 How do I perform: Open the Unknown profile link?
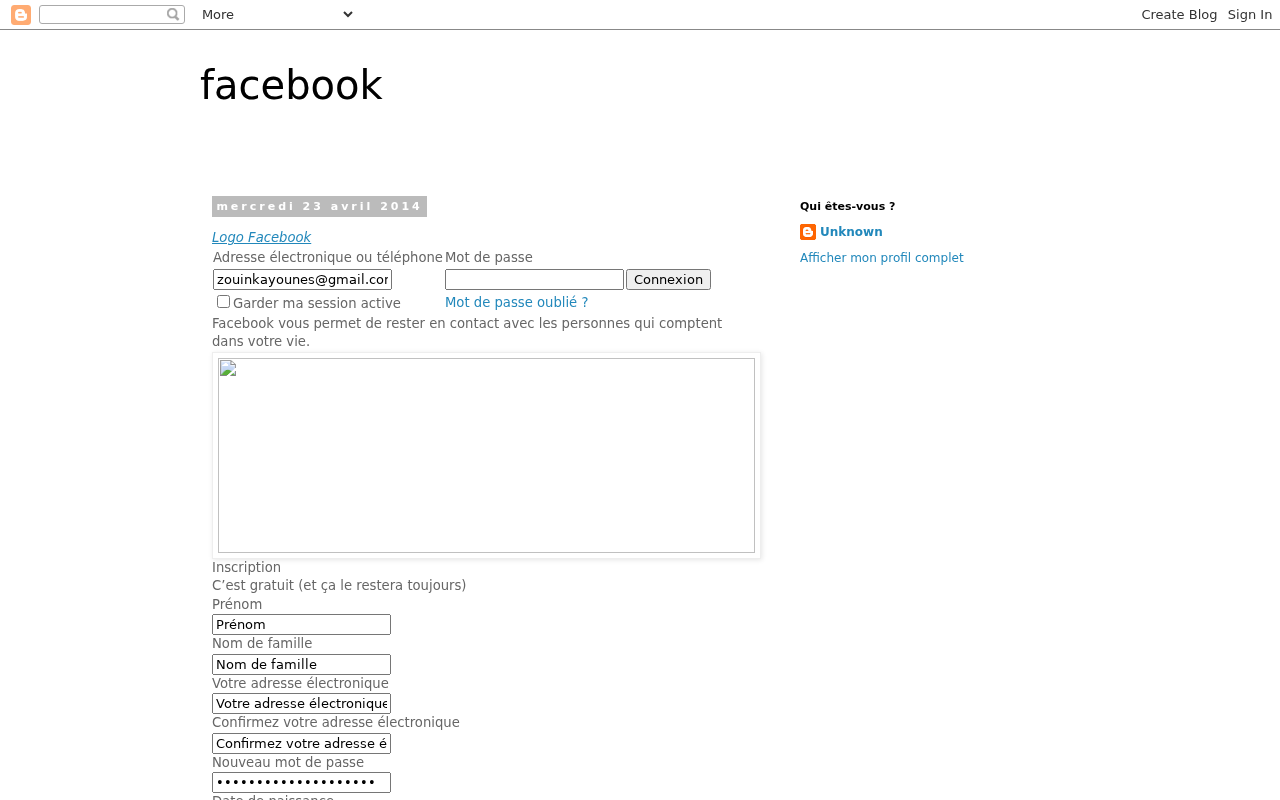(851, 232)
